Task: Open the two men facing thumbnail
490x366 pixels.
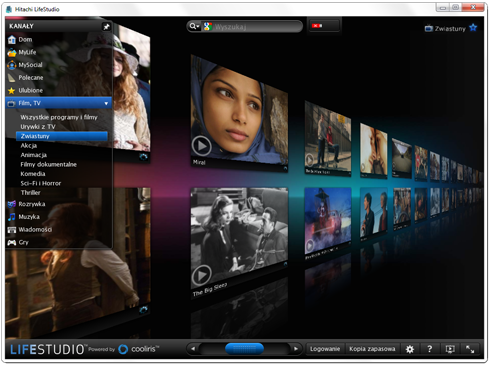Action: click(374, 213)
